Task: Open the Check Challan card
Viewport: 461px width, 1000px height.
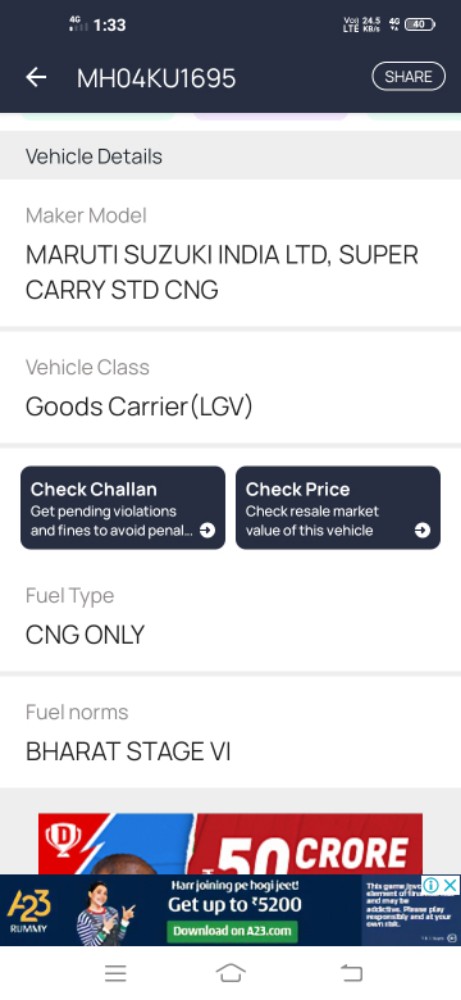Action: [x=123, y=508]
